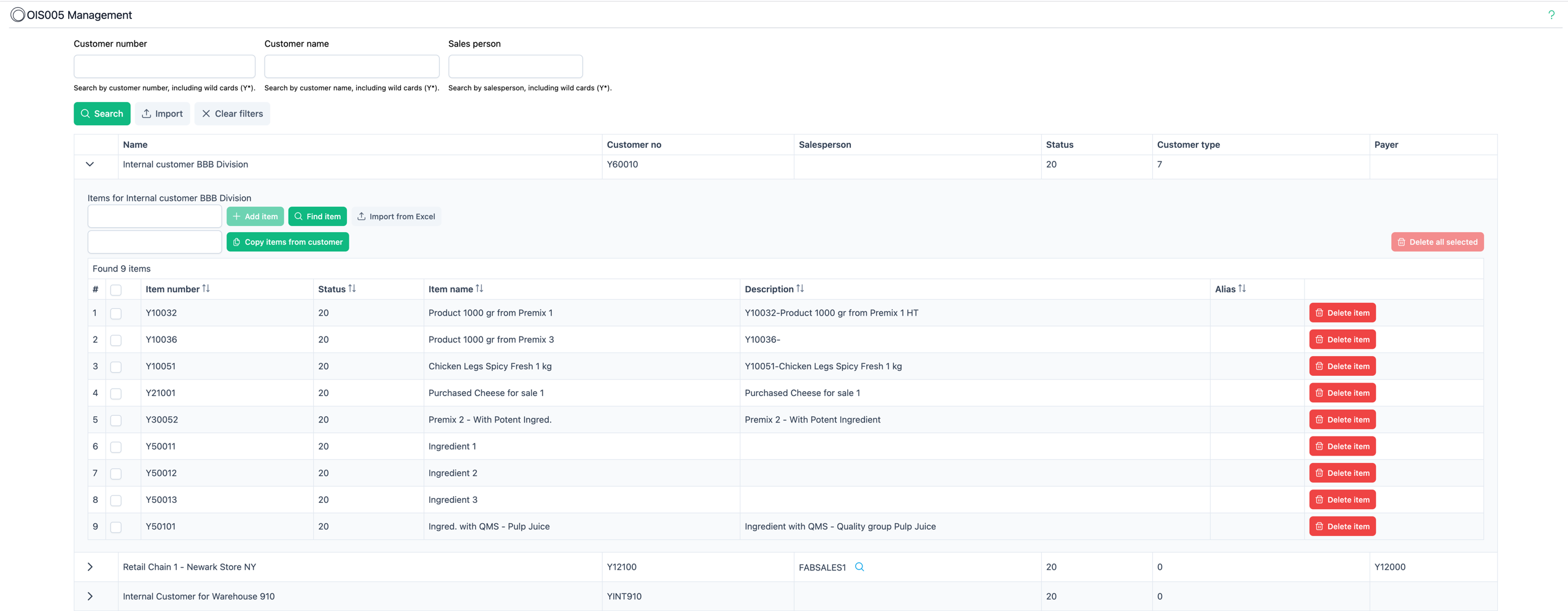Click the sort arrows on Alias column
This screenshot has height=611, width=1568.
pyautogui.click(x=1242, y=288)
